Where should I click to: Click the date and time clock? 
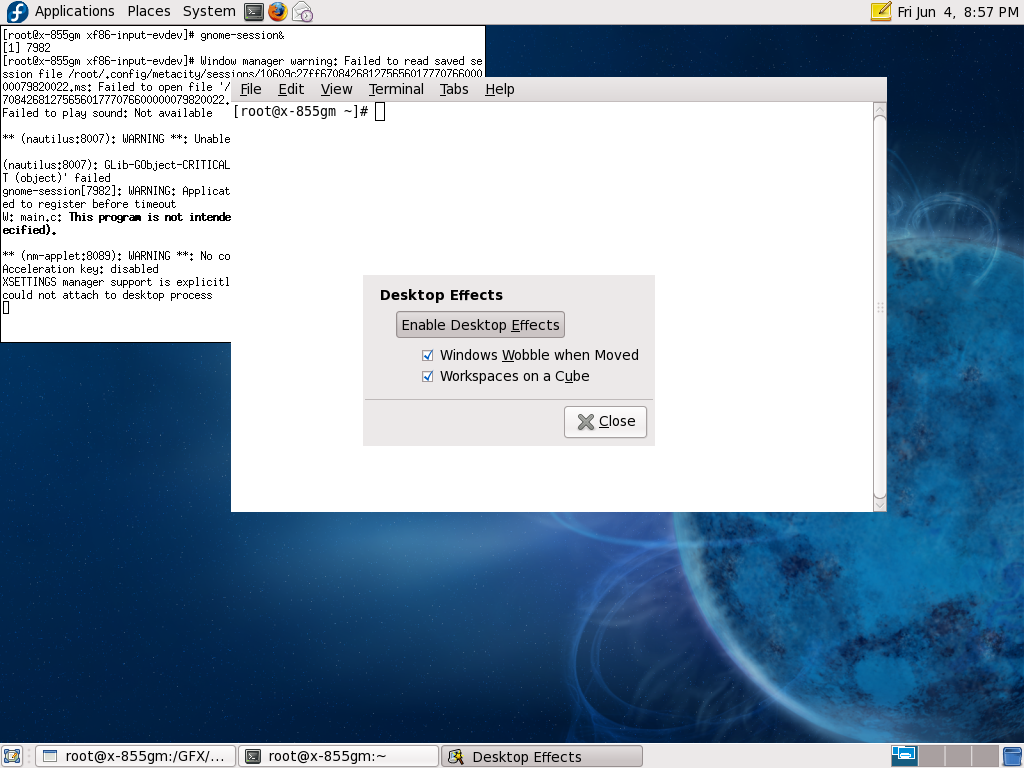click(x=957, y=12)
